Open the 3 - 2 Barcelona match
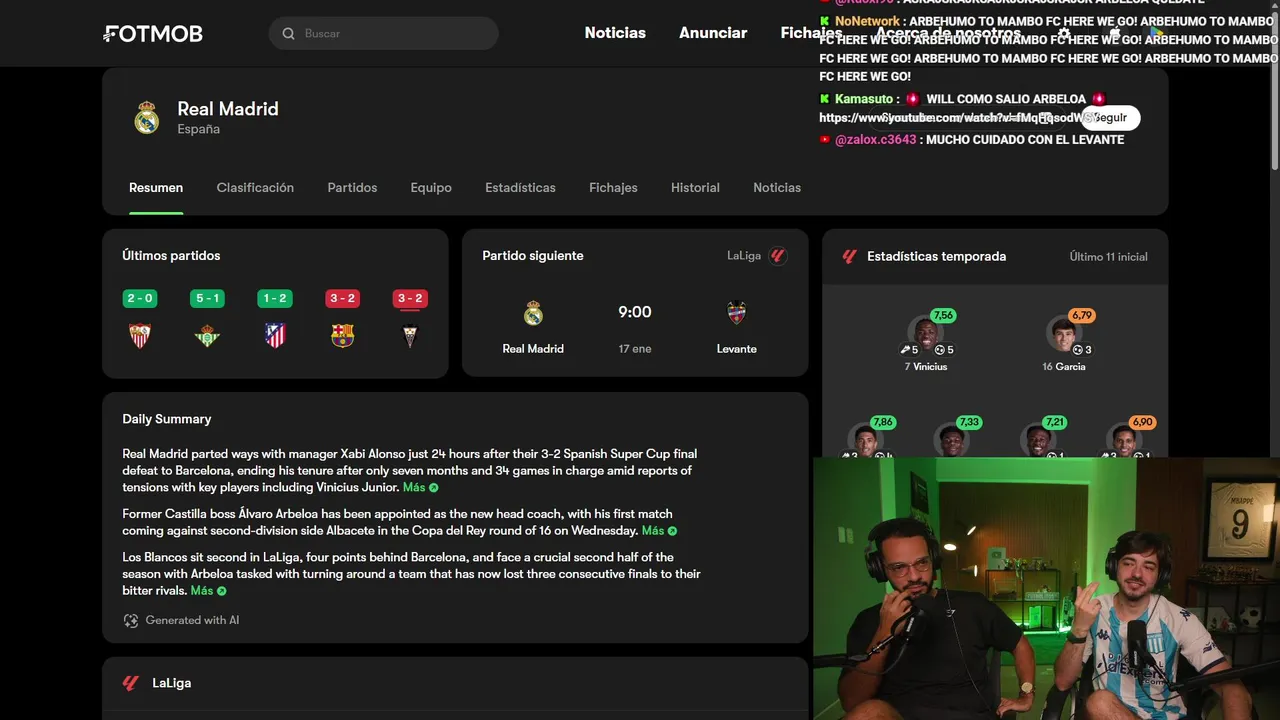The width and height of the screenshot is (1280, 720). click(342, 319)
